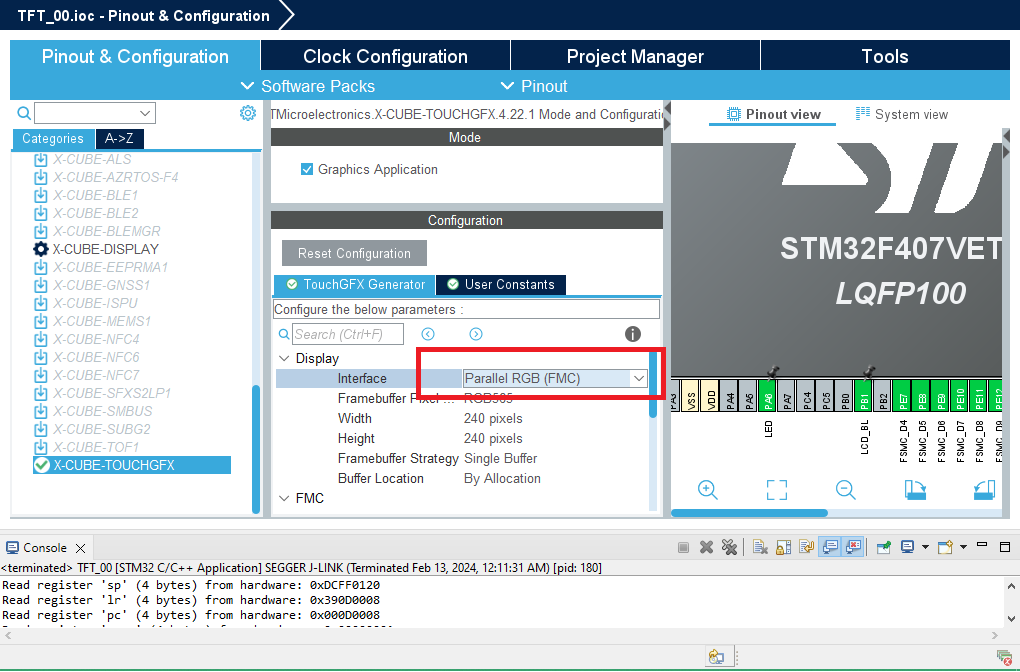
Task: Switch to the Clock Configuration tab
Action: coord(385,55)
